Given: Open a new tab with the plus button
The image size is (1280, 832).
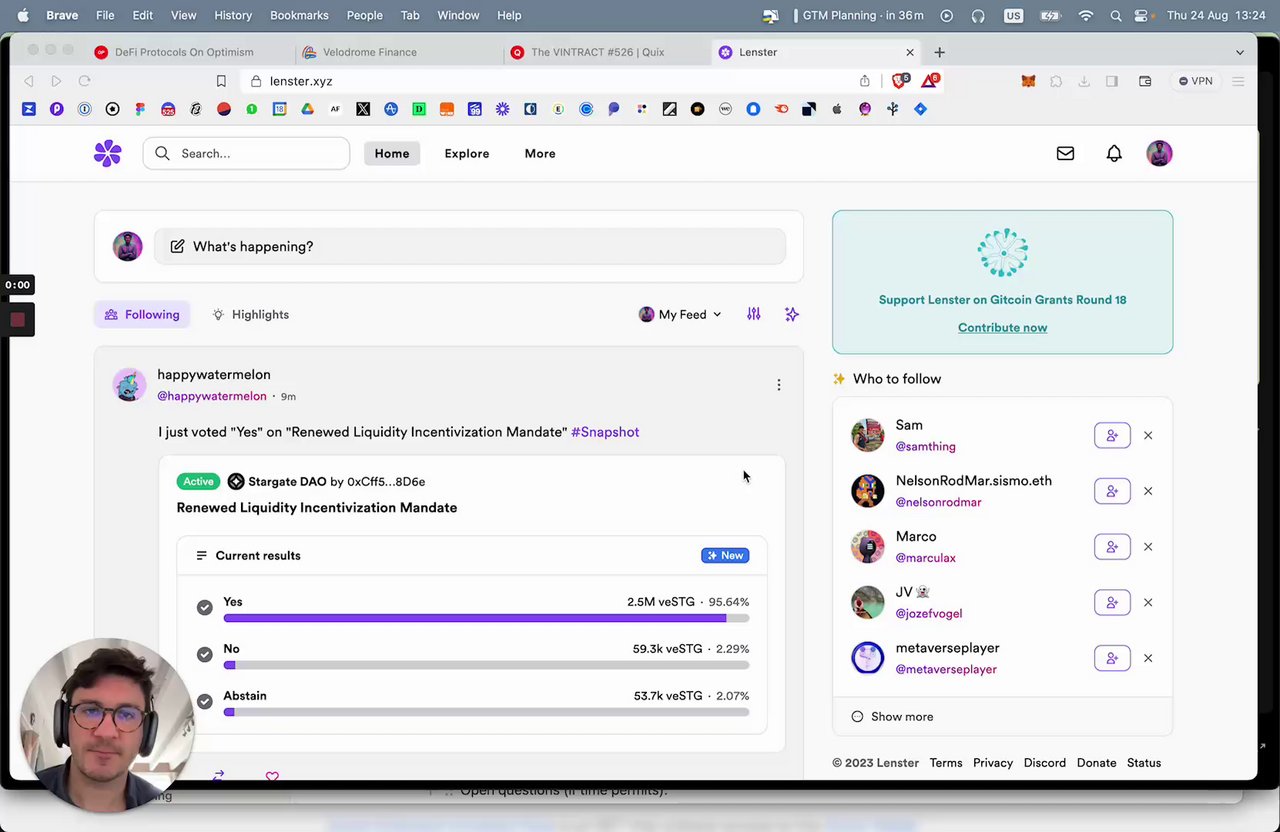Looking at the screenshot, I should [x=939, y=52].
